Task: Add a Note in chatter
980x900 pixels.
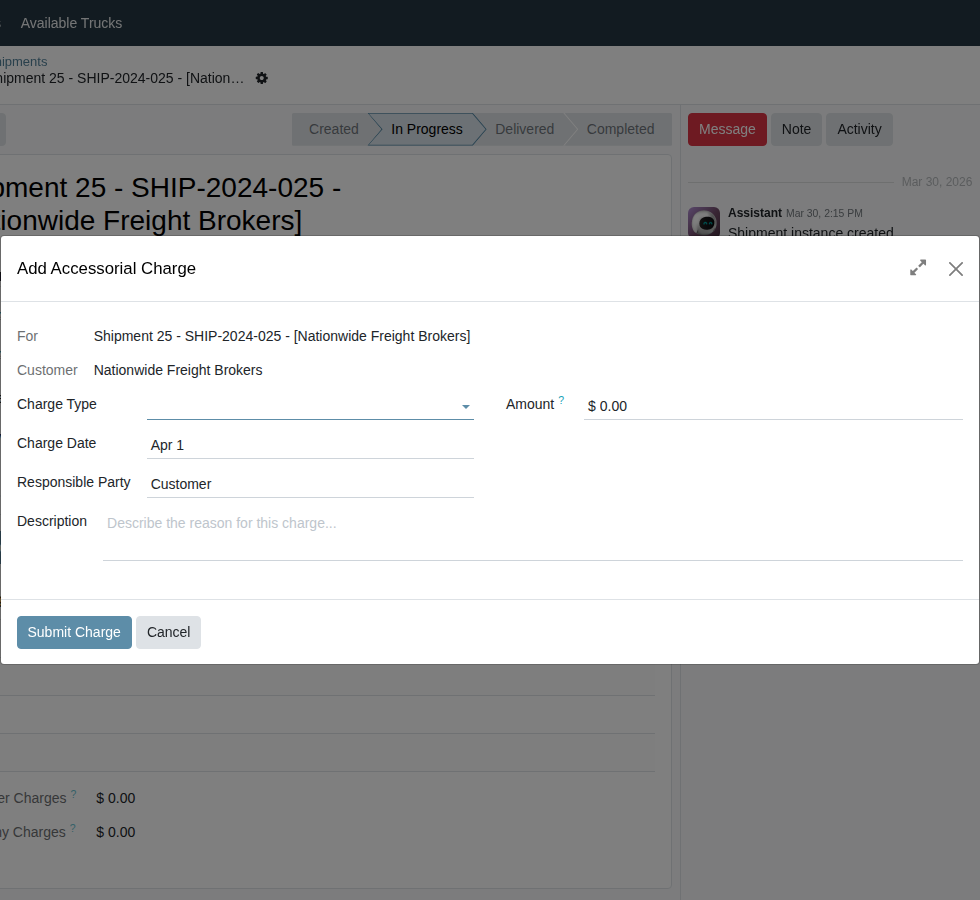Action: click(x=796, y=129)
